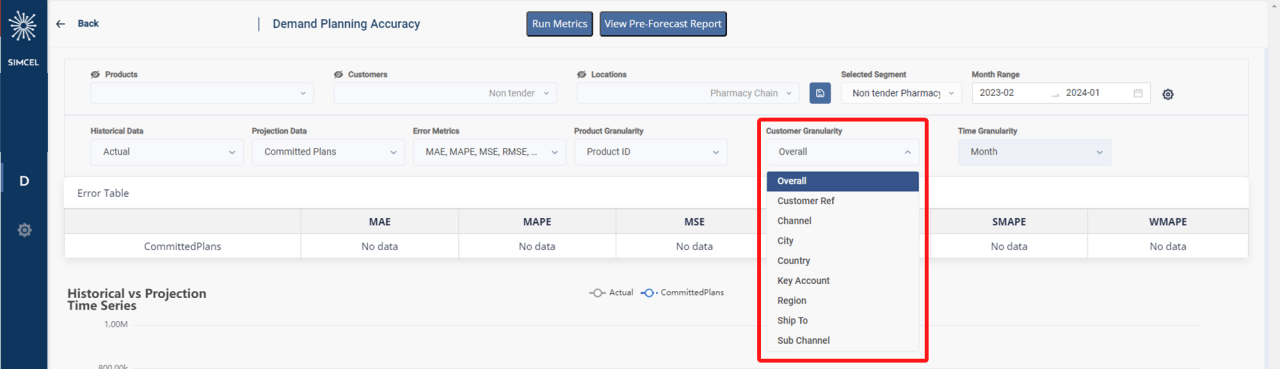Screen dimensions: 1280x370
Task: Click Historical vs Projection Time Series title
Action: 137,299
